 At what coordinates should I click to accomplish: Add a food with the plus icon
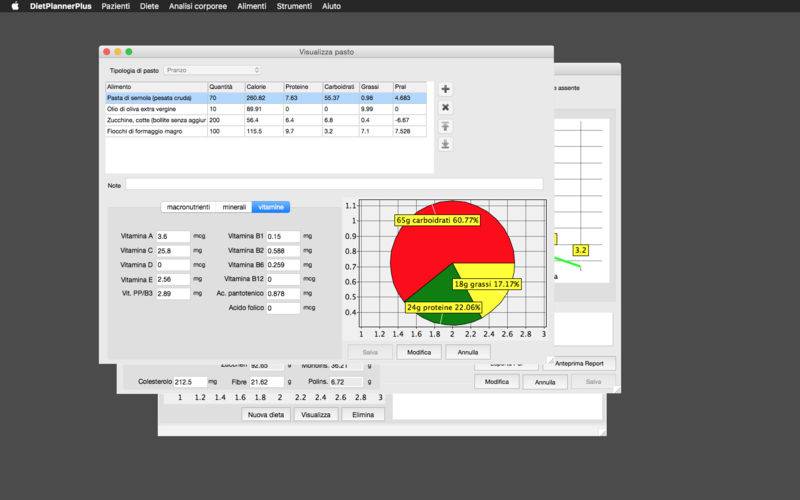(445, 89)
